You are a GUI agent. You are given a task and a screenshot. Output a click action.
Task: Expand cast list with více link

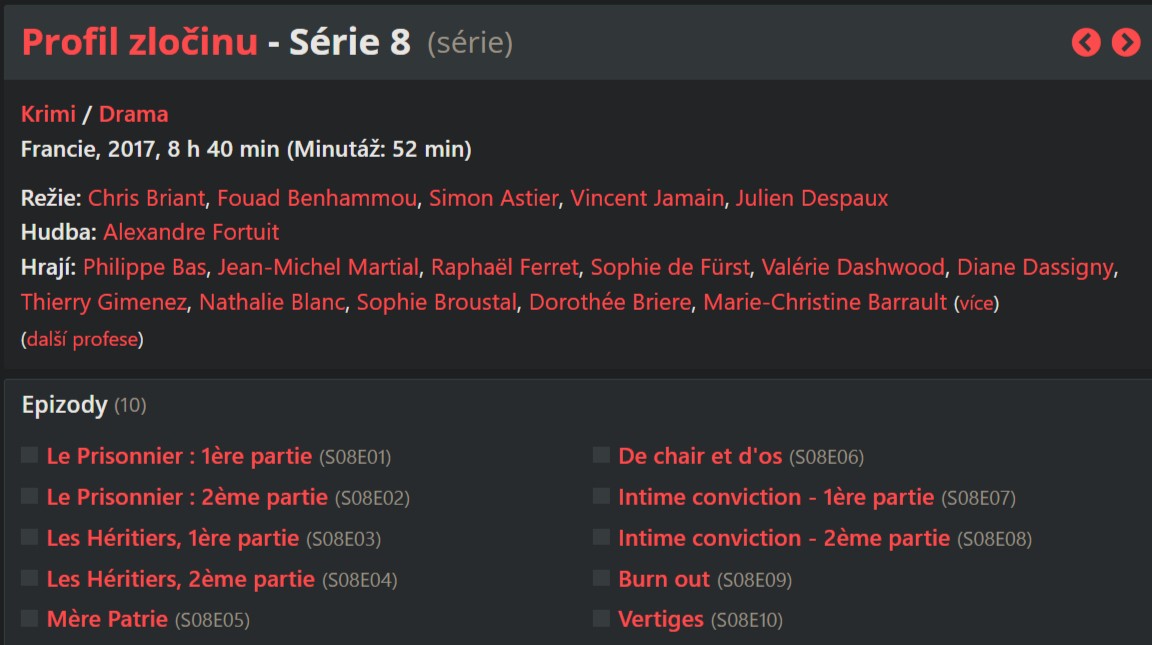coord(976,303)
